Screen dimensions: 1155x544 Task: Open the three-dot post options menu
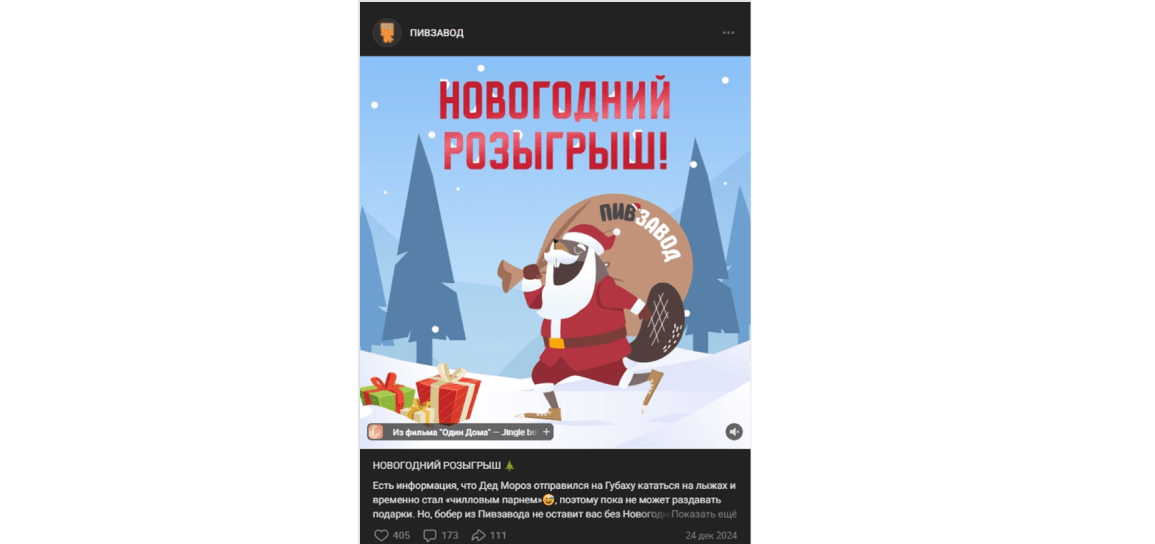click(x=729, y=32)
